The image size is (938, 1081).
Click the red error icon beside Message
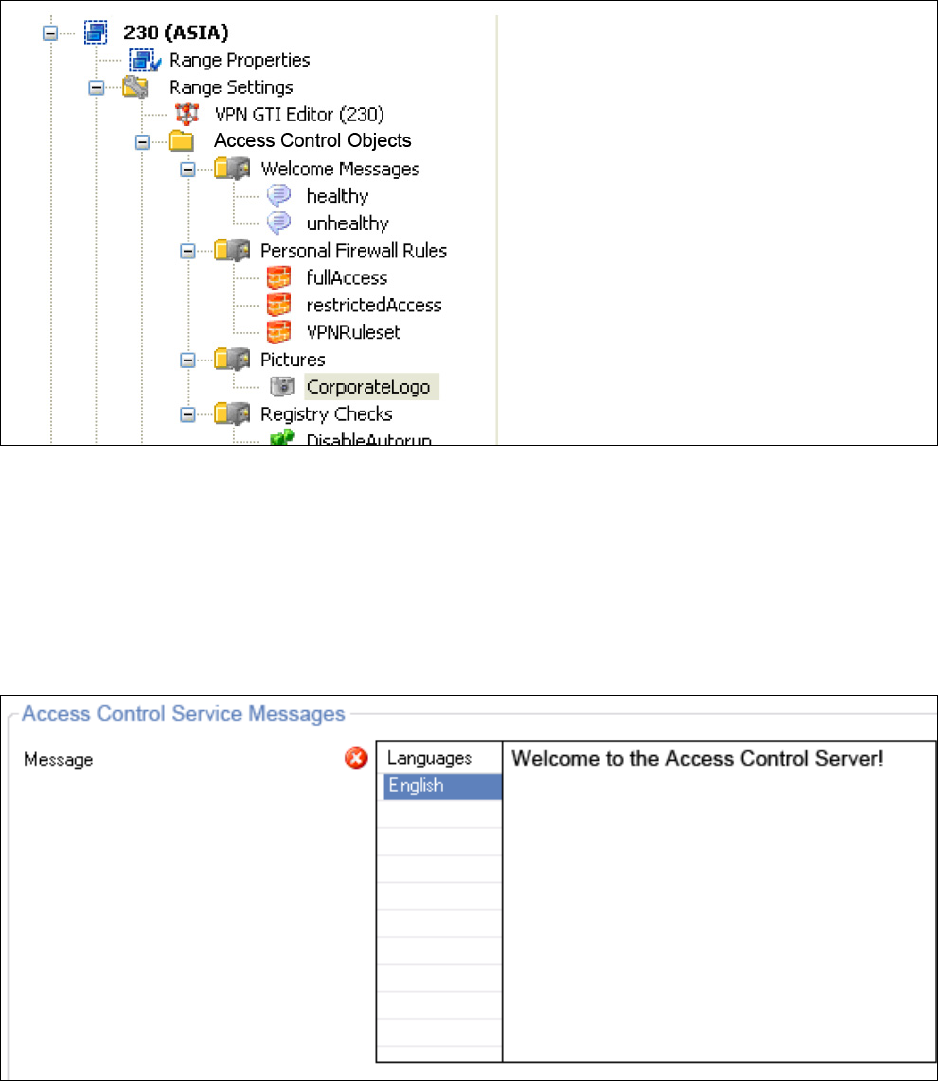pyautogui.click(x=356, y=759)
